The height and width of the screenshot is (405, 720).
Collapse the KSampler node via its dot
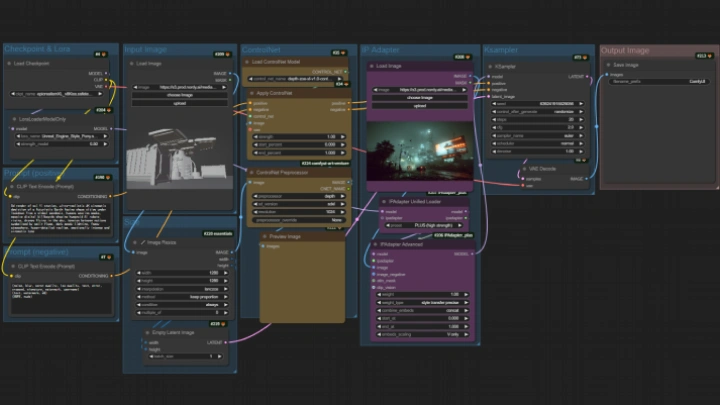[x=487, y=64]
